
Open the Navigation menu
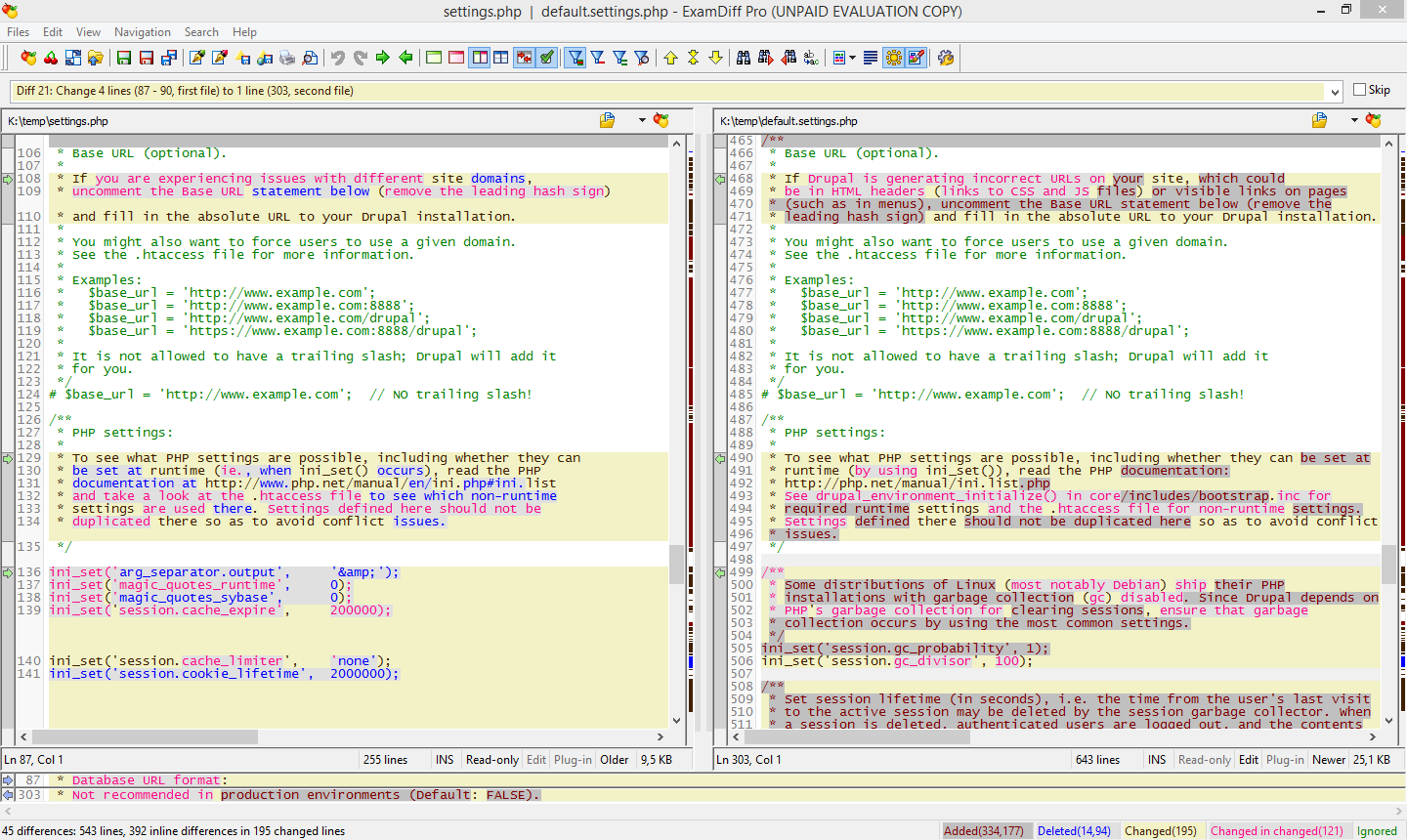tap(143, 32)
